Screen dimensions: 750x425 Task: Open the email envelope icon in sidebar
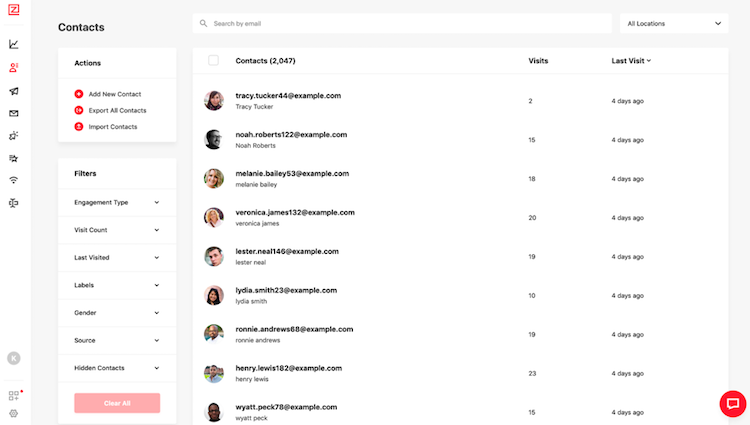[14, 113]
